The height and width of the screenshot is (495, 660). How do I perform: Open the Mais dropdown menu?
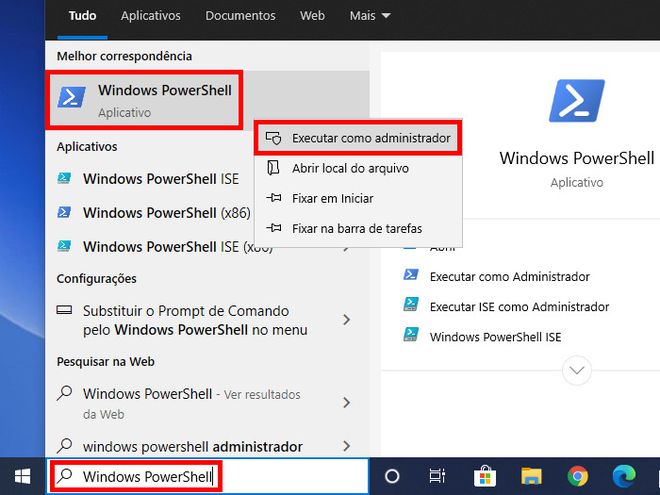(x=370, y=16)
